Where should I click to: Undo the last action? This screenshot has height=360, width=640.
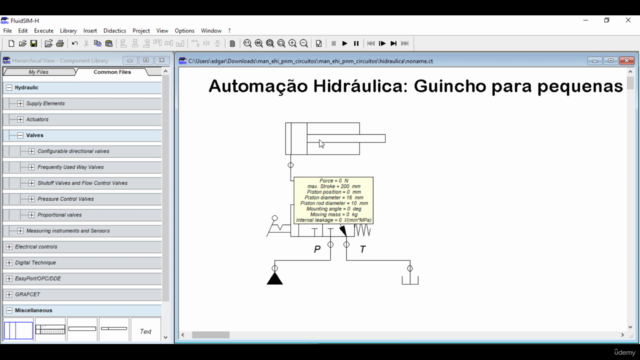point(75,43)
